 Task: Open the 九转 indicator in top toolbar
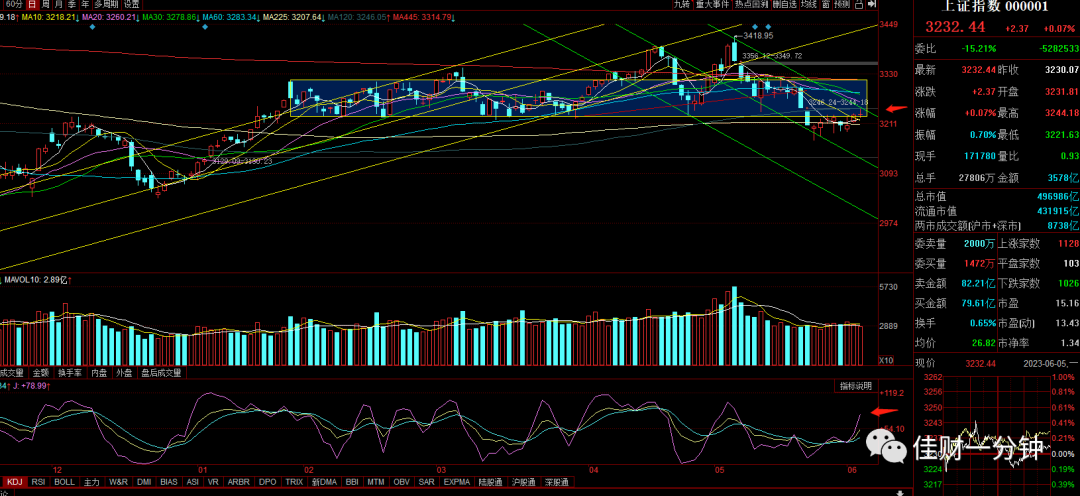683,4
